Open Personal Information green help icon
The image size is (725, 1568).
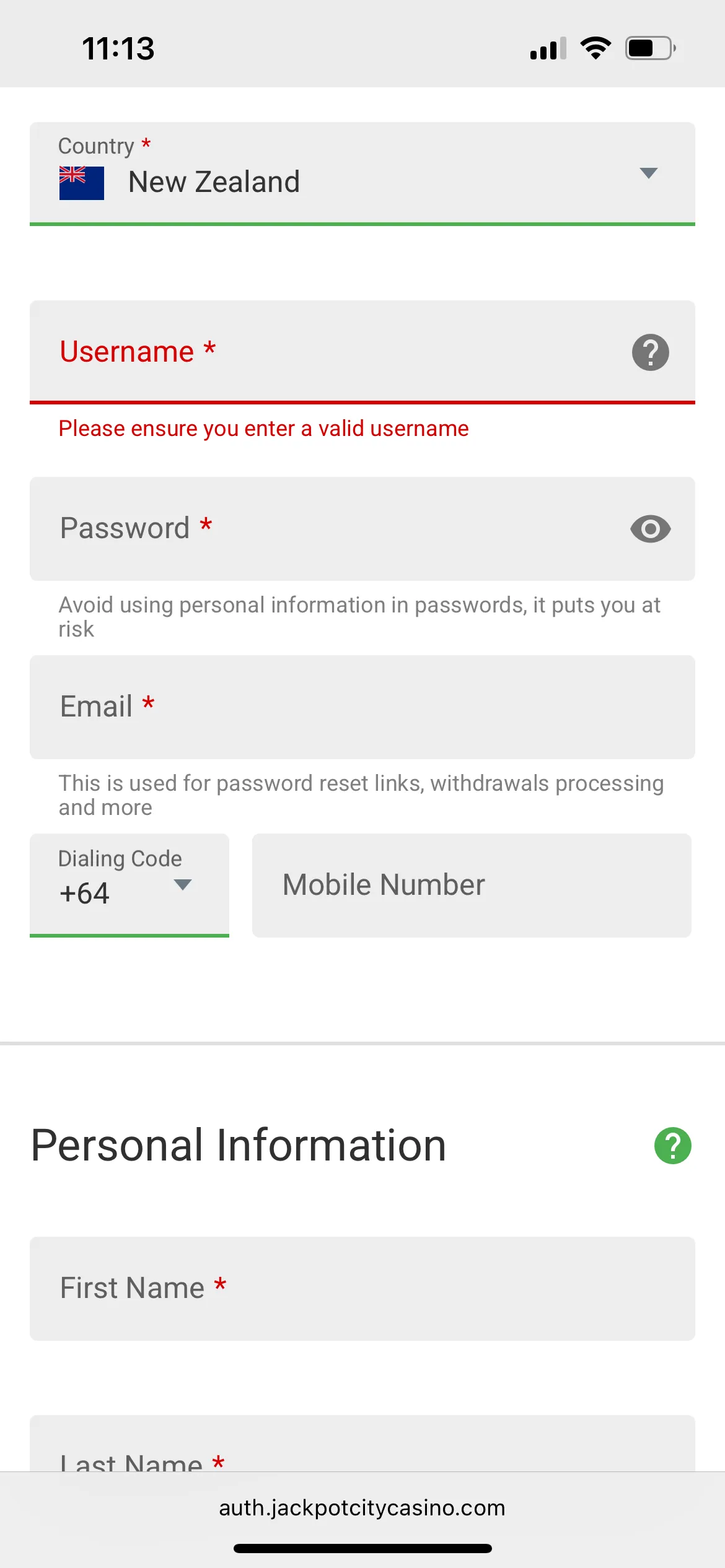tap(672, 1146)
